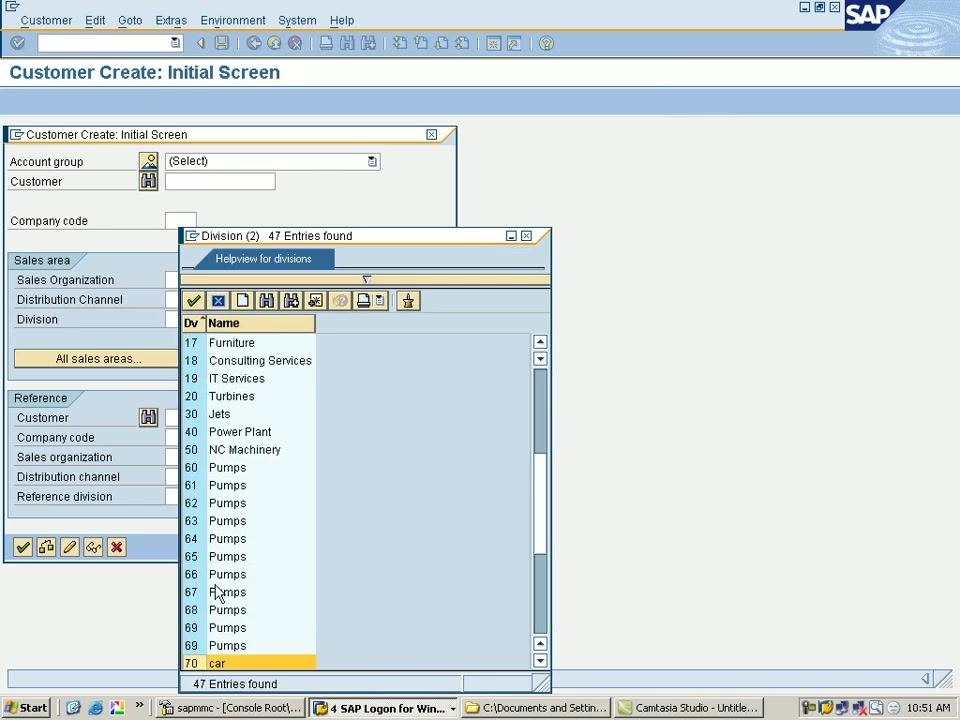The height and width of the screenshot is (720, 960).
Task: Click the Division list vertical scrollbar
Action: [x=540, y=501]
